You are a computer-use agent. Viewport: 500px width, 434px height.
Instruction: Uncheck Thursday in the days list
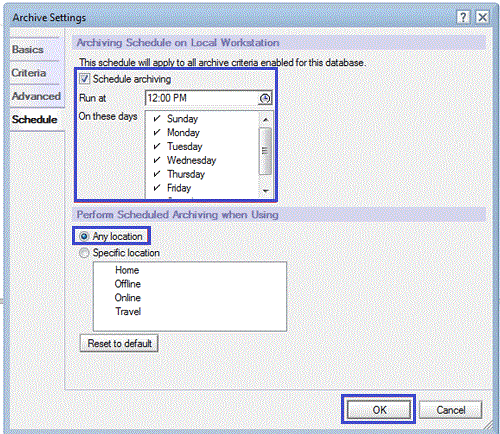pyautogui.click(x=157, y=174)
